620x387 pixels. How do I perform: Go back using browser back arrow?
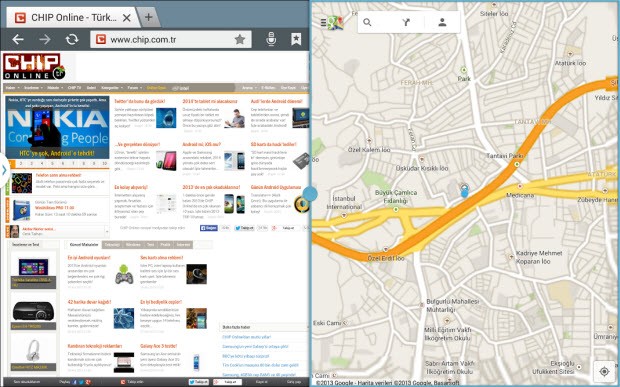click(18, 39)
